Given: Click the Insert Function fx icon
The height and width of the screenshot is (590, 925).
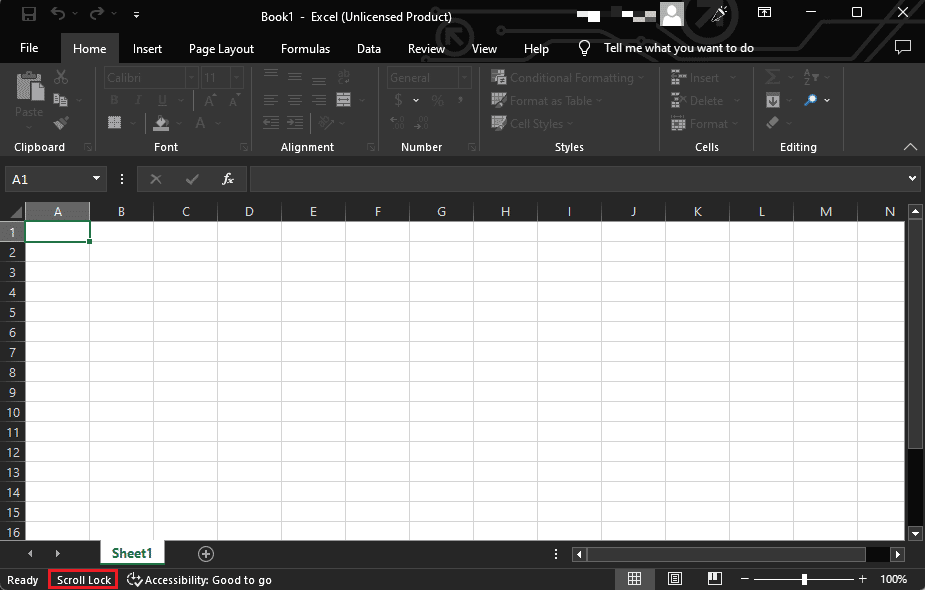Looking at the screenshot, I should (228, 179).
